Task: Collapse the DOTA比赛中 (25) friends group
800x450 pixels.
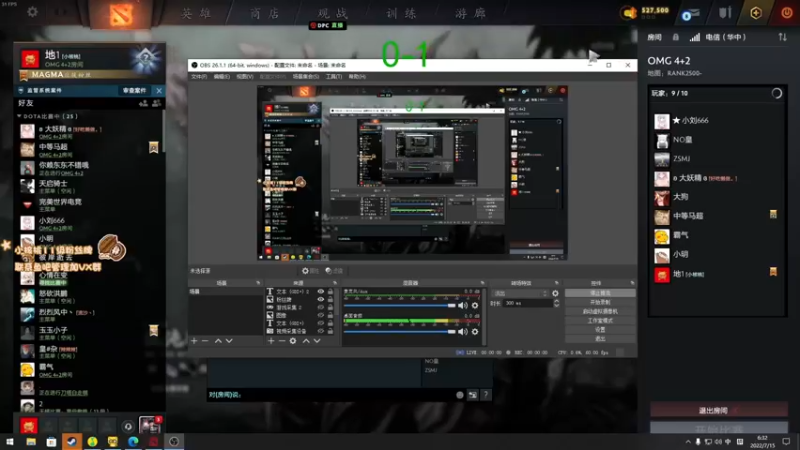Action: click(x=19, y=116)
